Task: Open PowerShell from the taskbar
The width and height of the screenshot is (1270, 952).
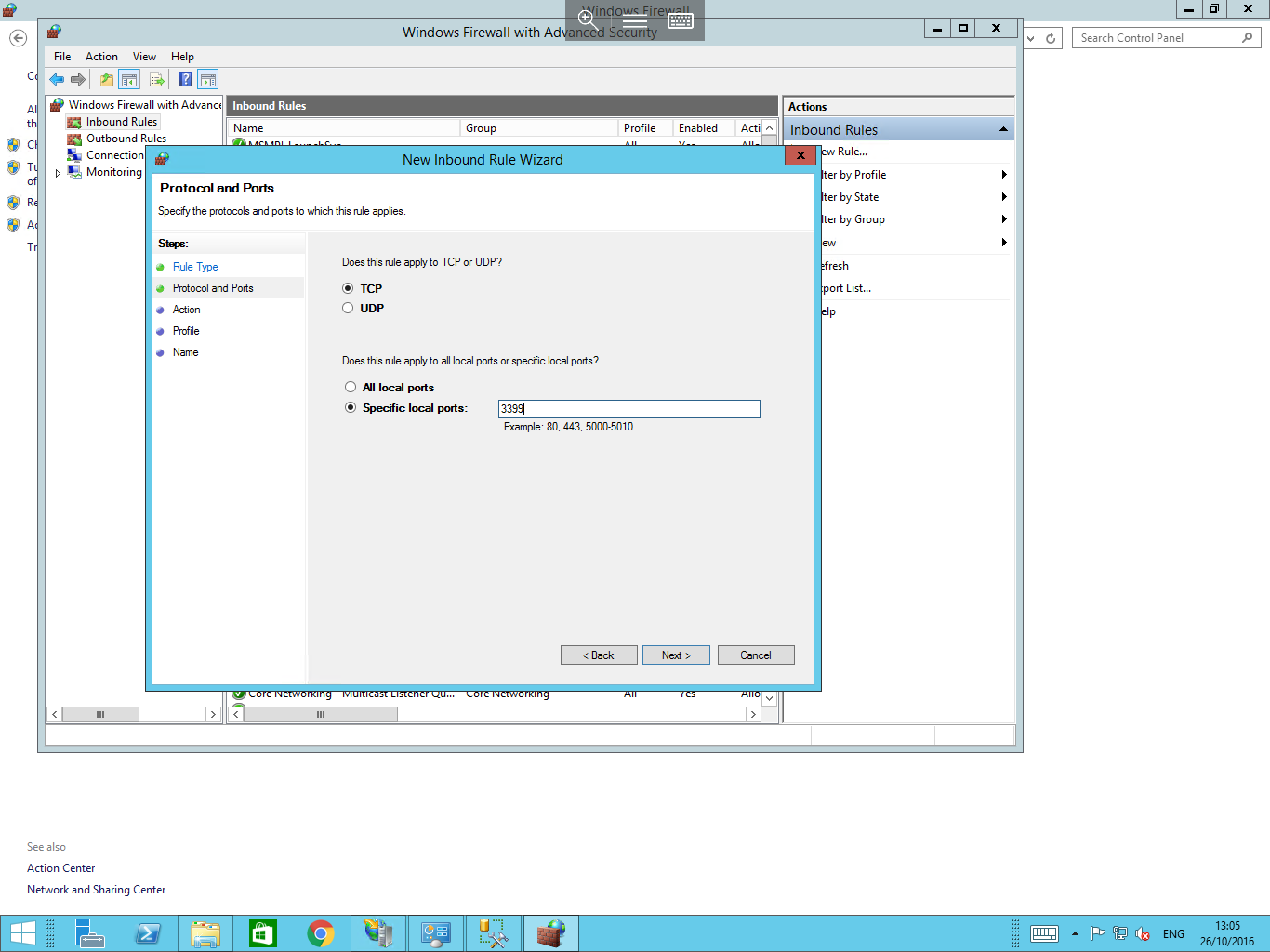Action: tap(148, 932)
